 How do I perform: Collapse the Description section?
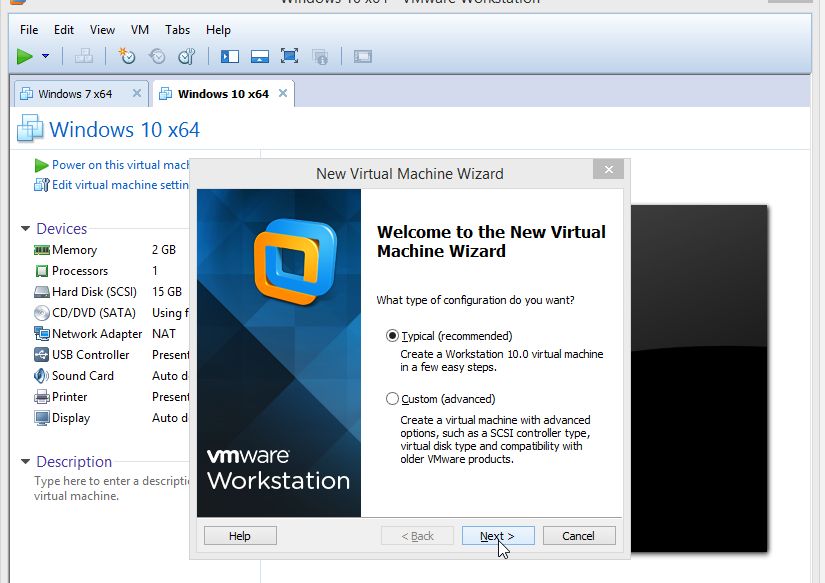coord(25,461)
